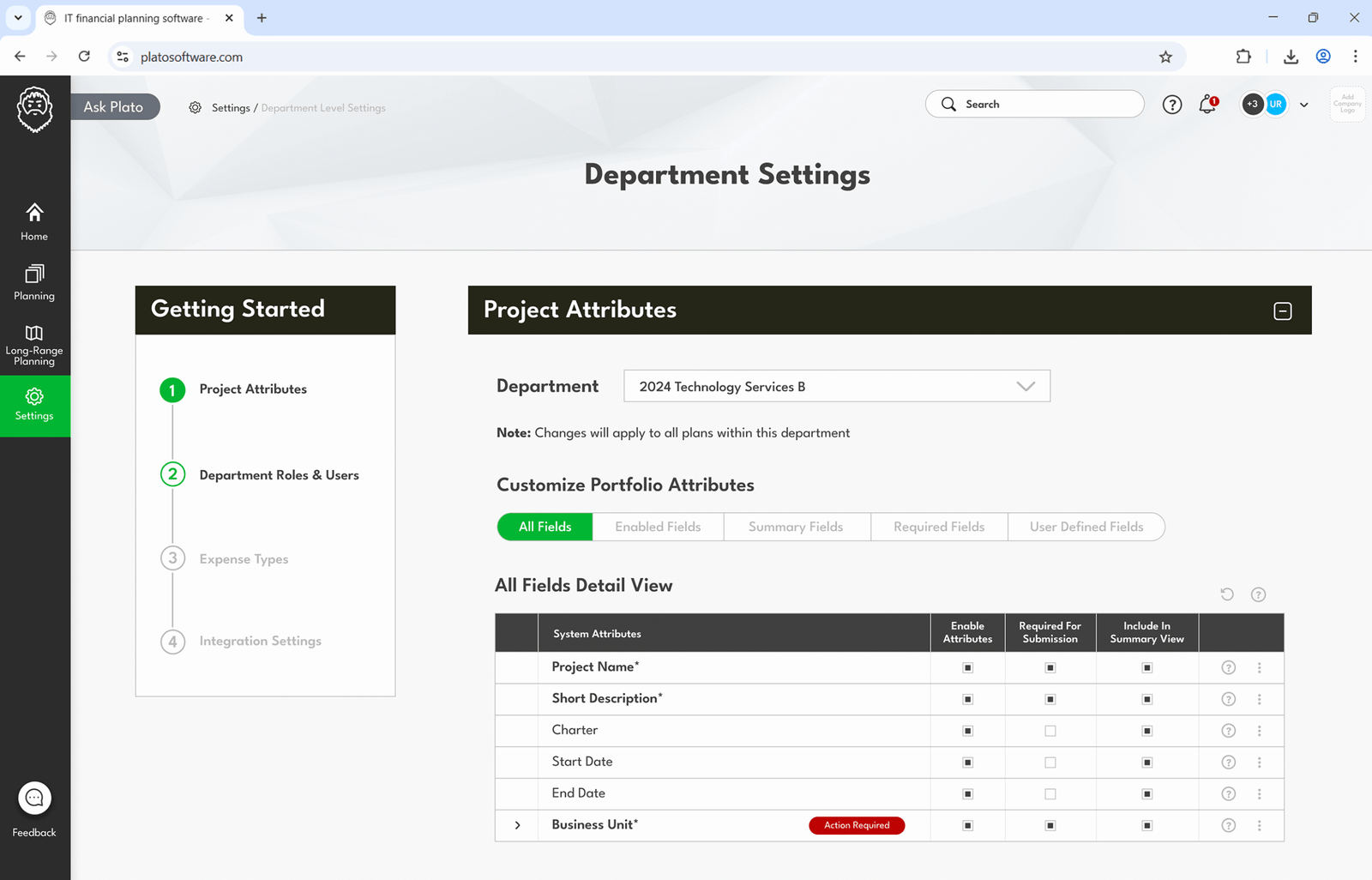Open the Feedback chat icon
Viewport: 1372px width, 880px height.
(x=34, y=799)
